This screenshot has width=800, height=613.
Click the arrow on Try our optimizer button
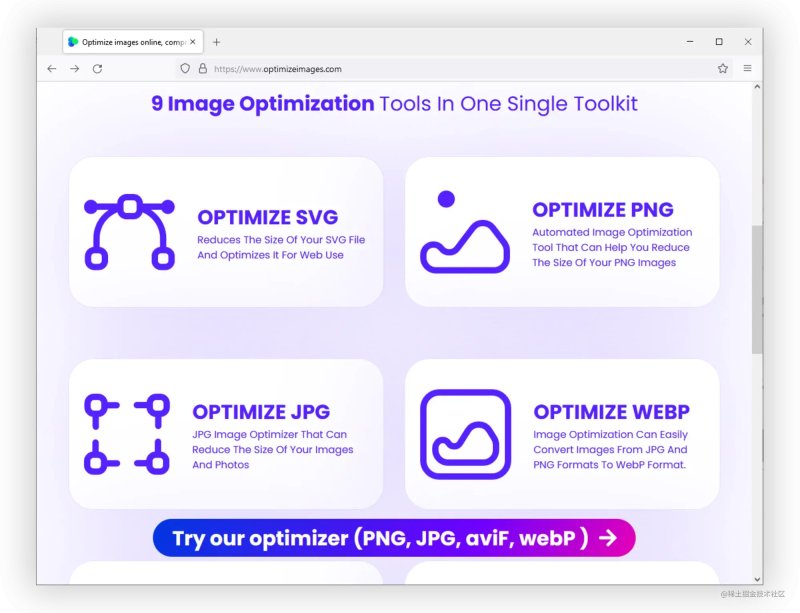pyautogui.click(x=608, y=537)
